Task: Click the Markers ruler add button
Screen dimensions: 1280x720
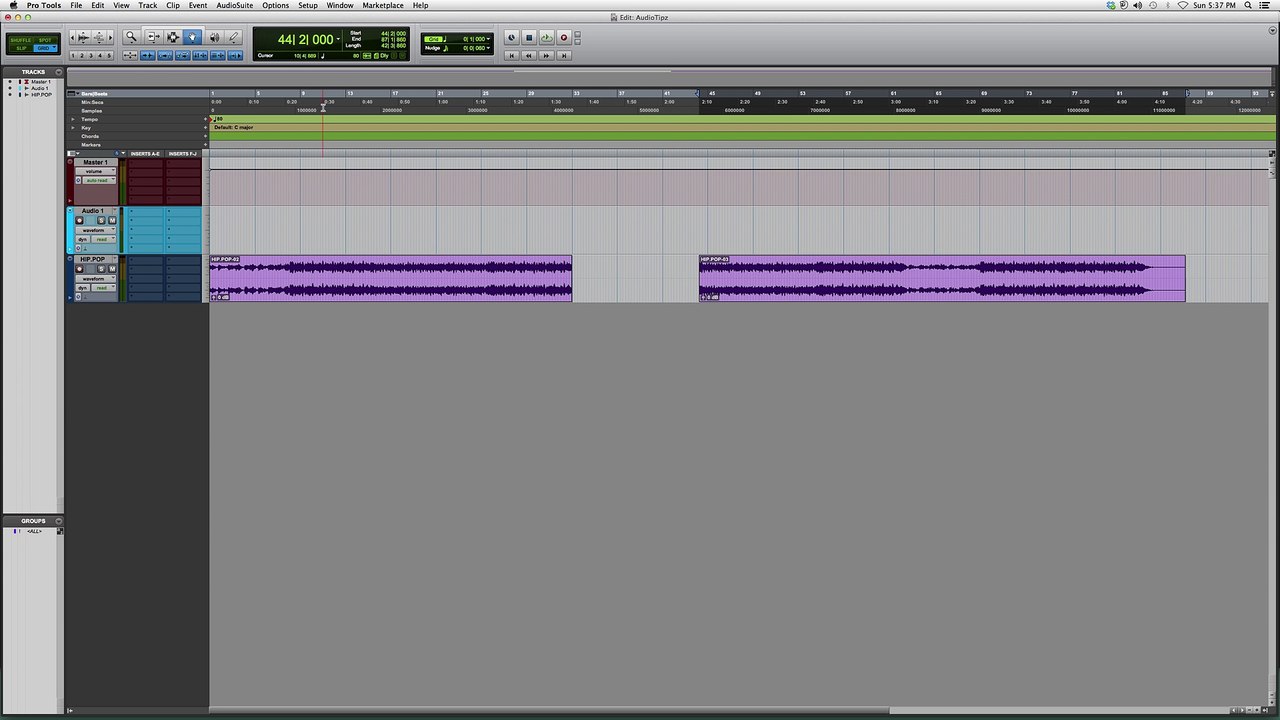Action: point(206,145)
